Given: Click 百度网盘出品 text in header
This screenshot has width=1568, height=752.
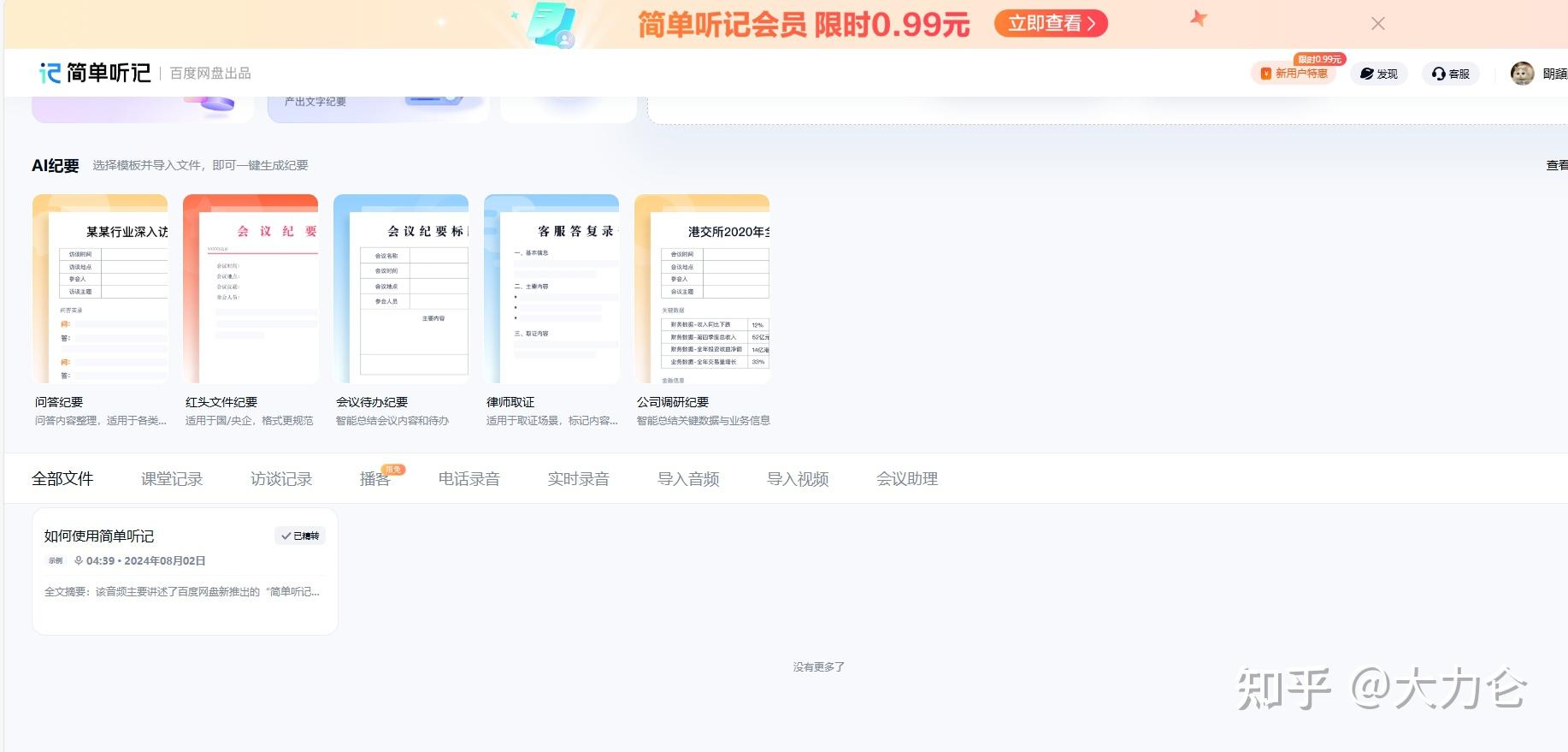Looking at the screenshot, I should click(x=210, y=74).
